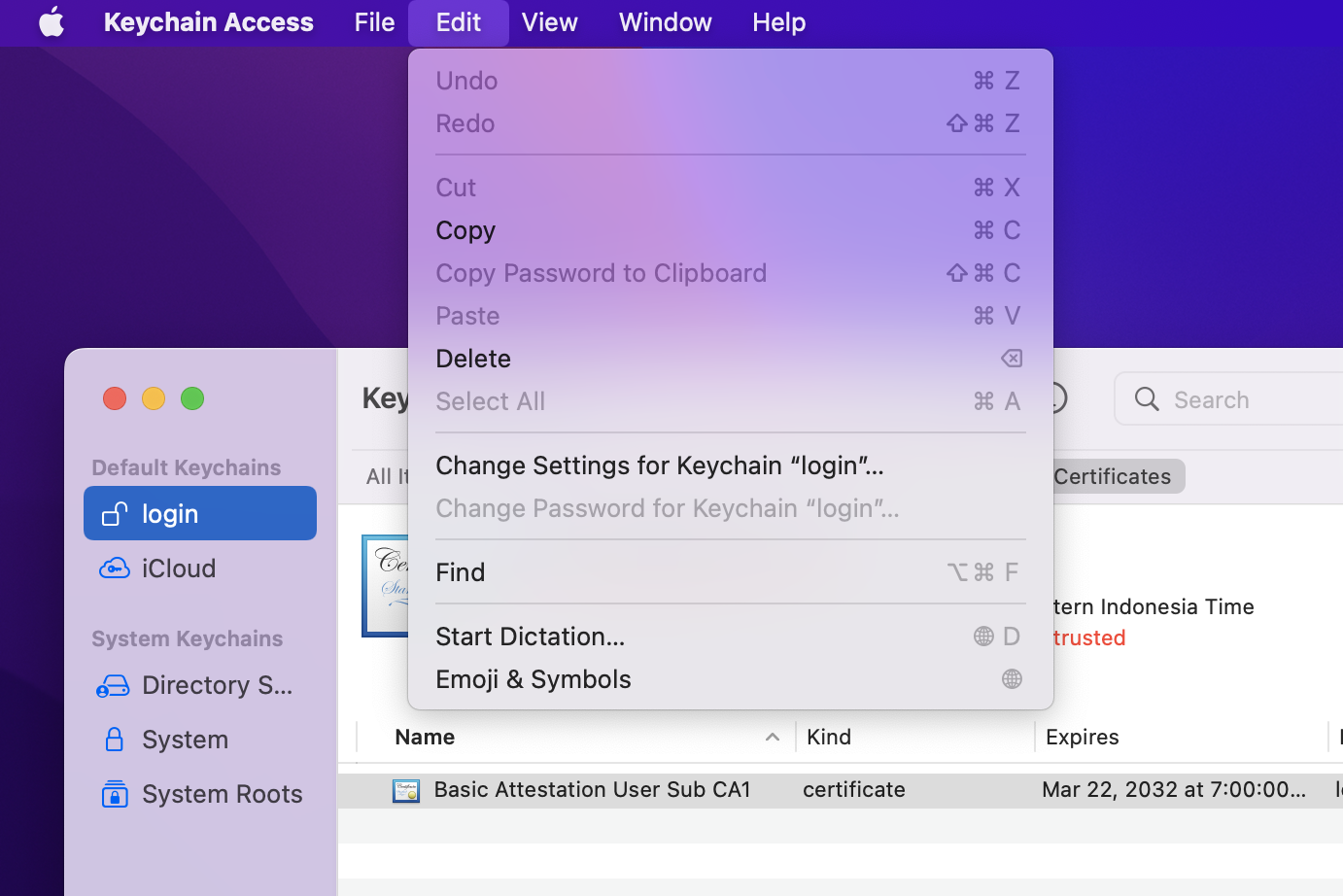Select the System keychain

[200, 740]
